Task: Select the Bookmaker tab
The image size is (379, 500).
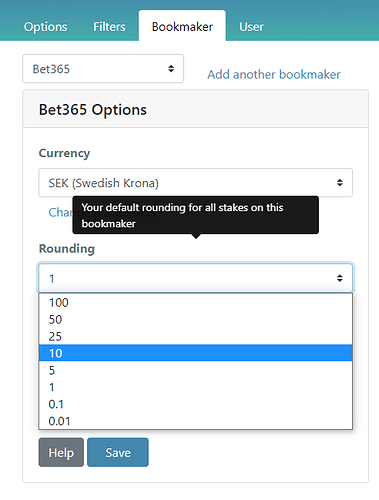Action: tap(182, 27)
